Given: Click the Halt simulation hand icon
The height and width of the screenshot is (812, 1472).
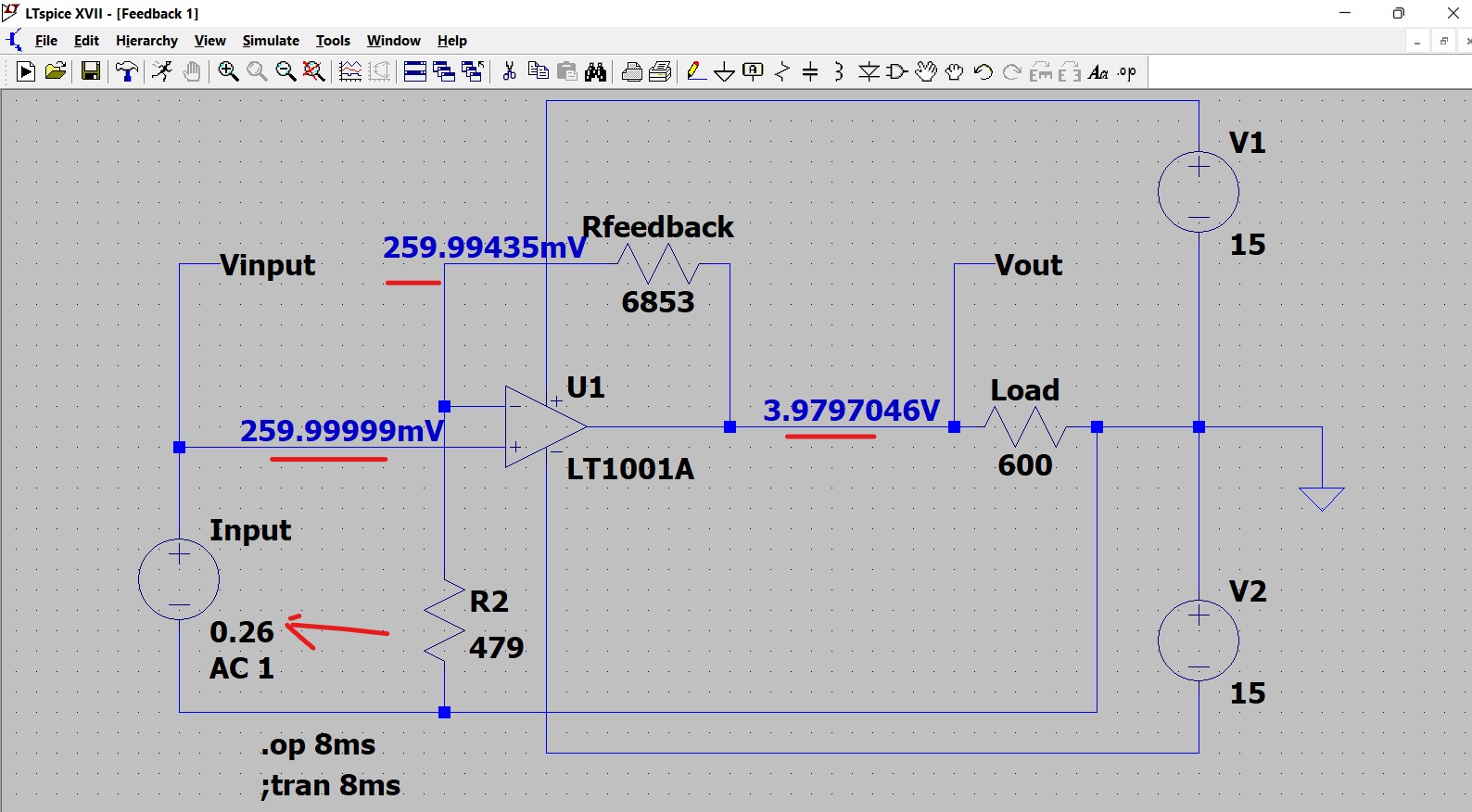Looking at the screenshot, I should (x=192, y=72).
